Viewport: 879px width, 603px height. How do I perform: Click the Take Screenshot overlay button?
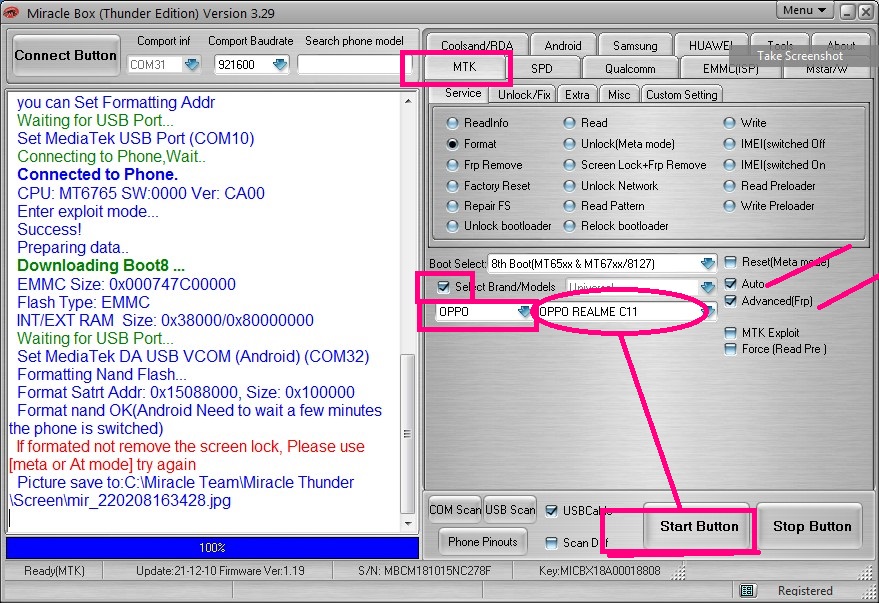pos(800,55)
